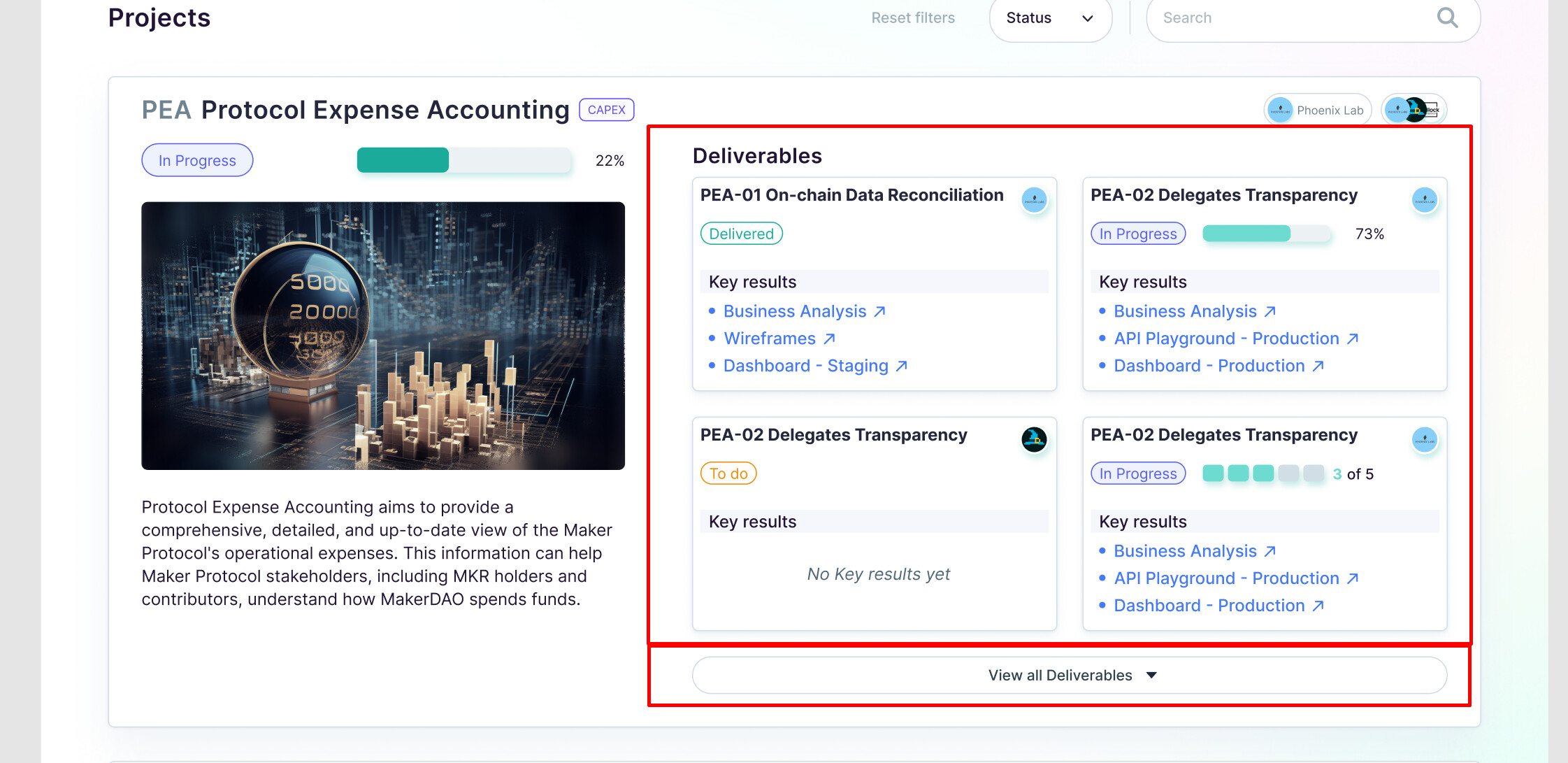Click the stacked supporter avatars group

pyautogui.click(x=1414, y=110)
